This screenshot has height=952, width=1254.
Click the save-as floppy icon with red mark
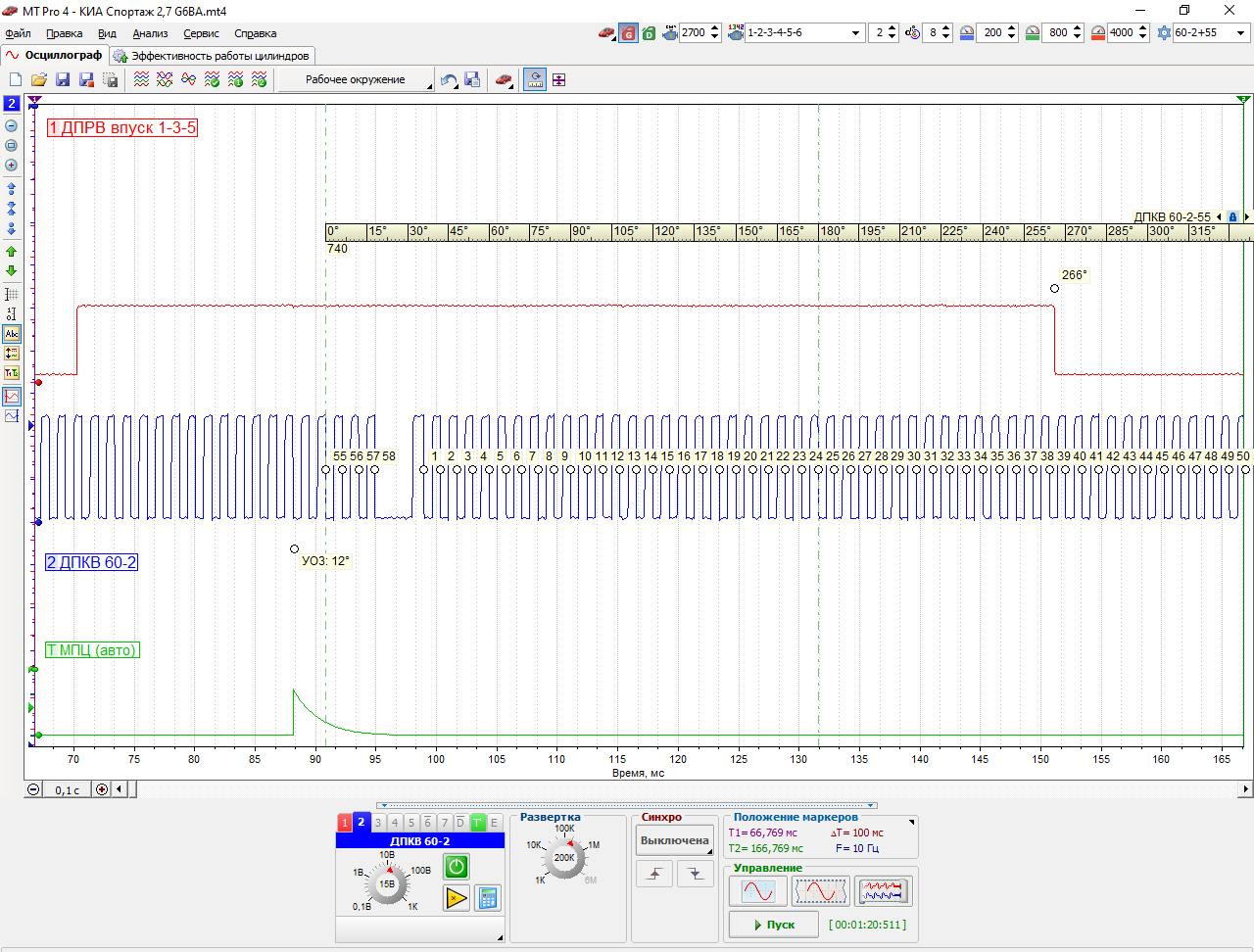coord(86,80)
